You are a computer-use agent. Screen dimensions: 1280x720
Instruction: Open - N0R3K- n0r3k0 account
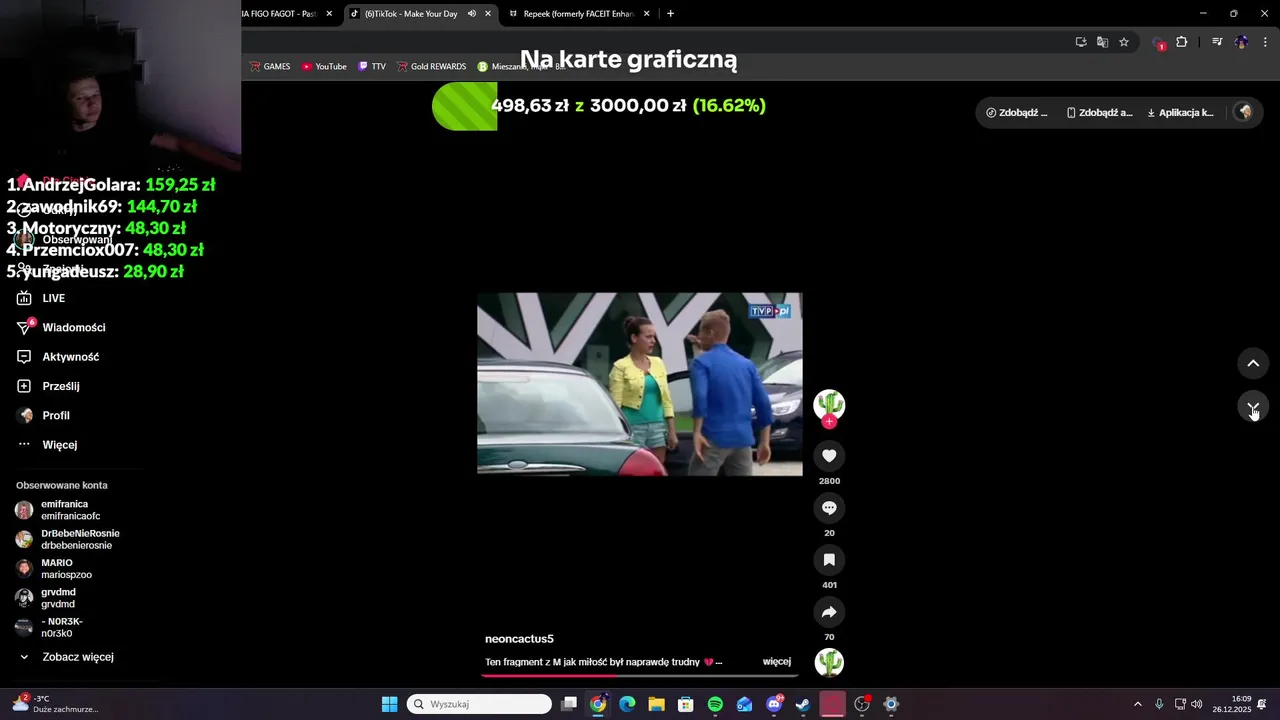[49, 627]
